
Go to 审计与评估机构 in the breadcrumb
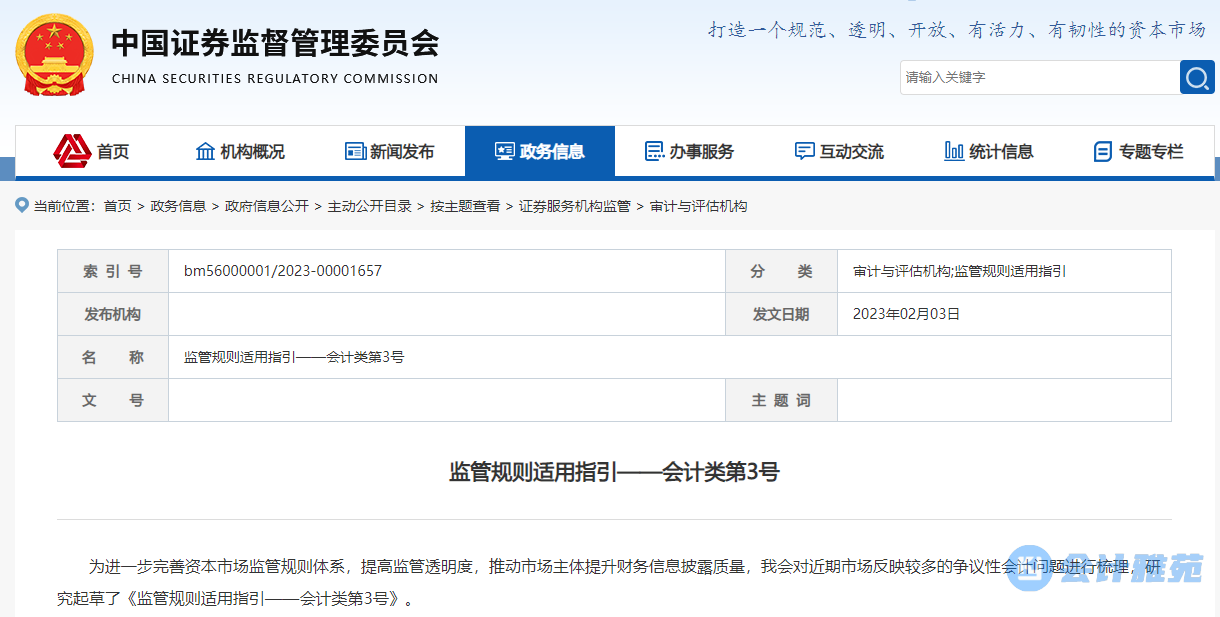tap(699, 206)
